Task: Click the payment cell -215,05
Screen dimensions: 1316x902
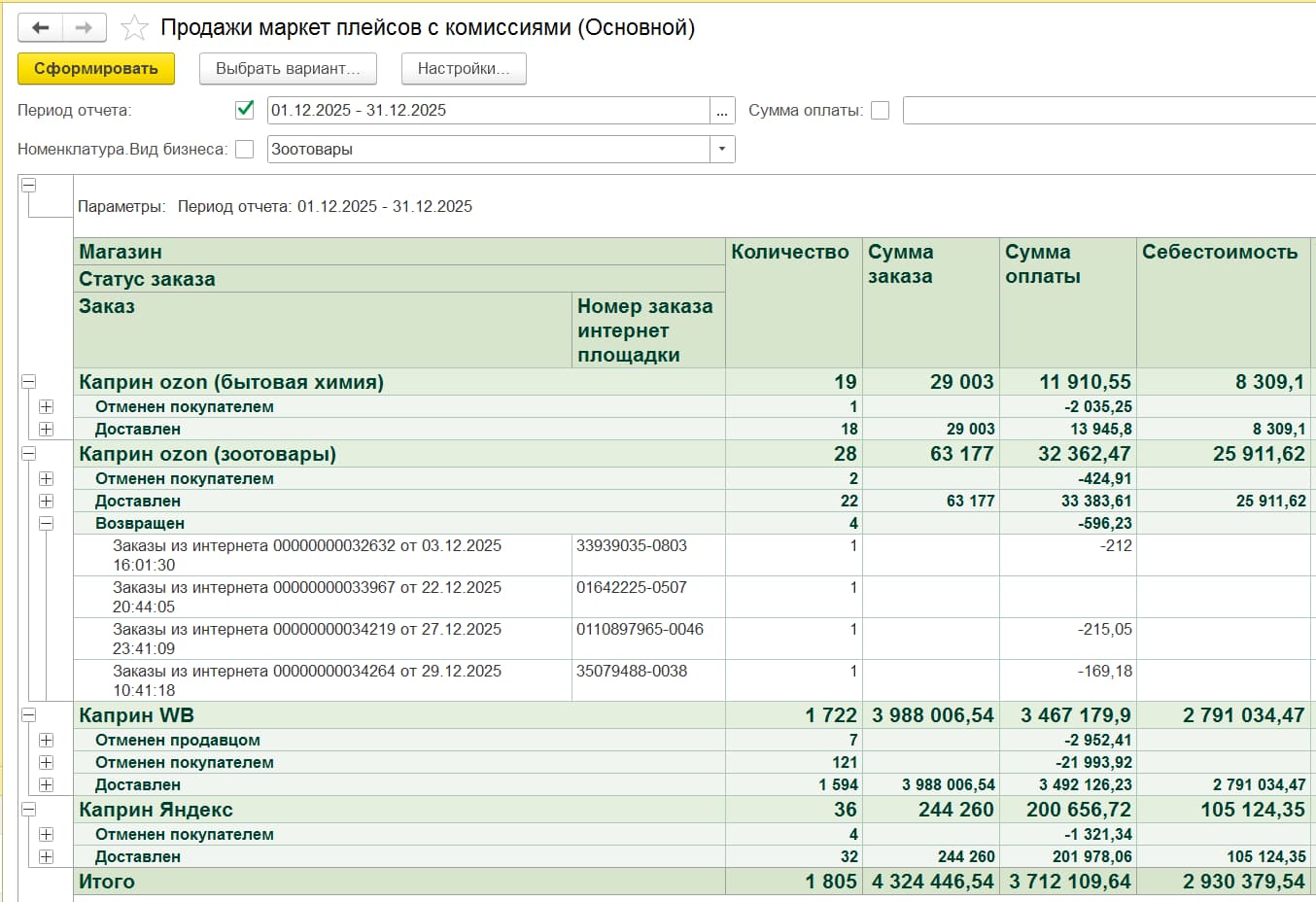Action: pyautogui.click(x=1105, y=630)
